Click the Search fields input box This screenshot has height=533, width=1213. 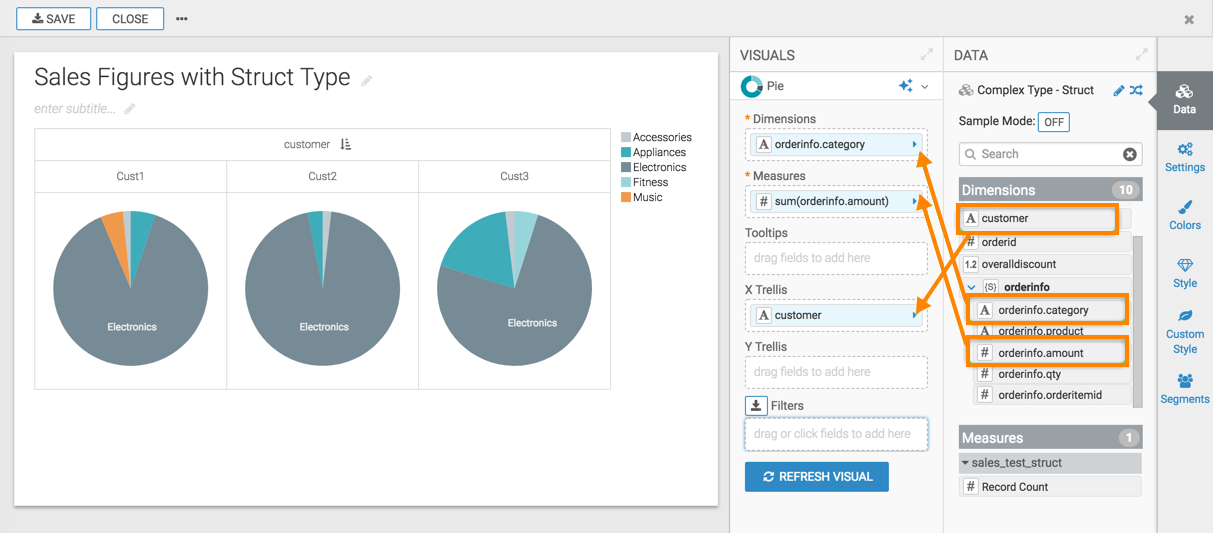1045,154
